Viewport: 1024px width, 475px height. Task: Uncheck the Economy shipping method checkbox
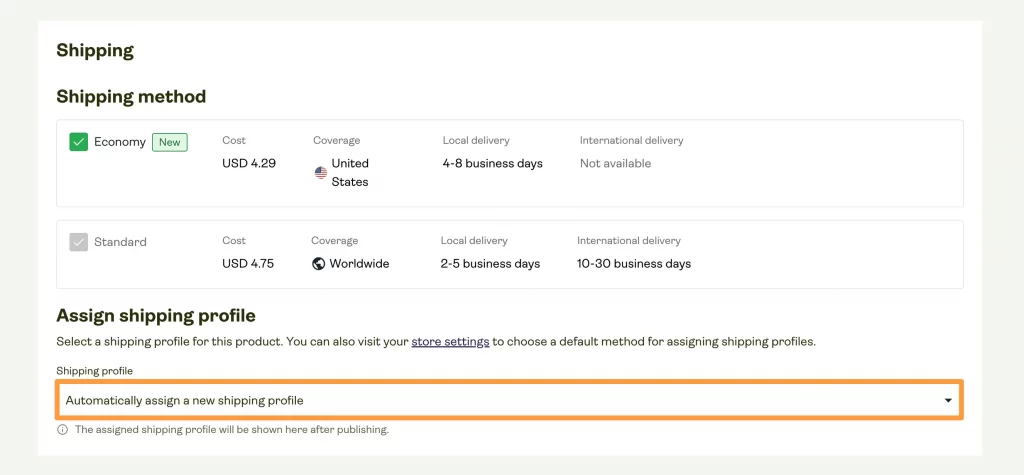click(78, 142)
